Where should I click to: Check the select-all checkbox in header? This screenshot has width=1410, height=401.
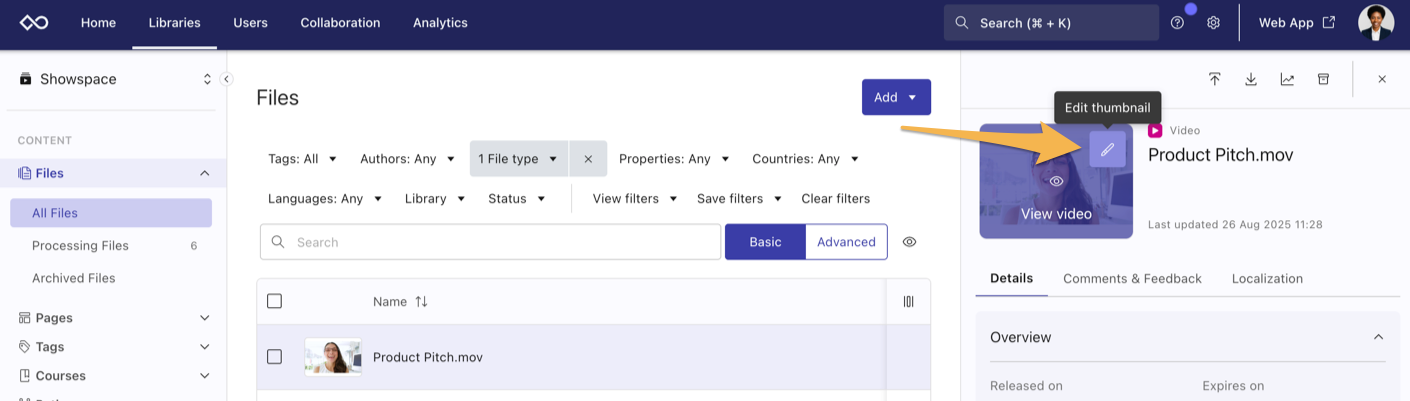pos(275,301)
